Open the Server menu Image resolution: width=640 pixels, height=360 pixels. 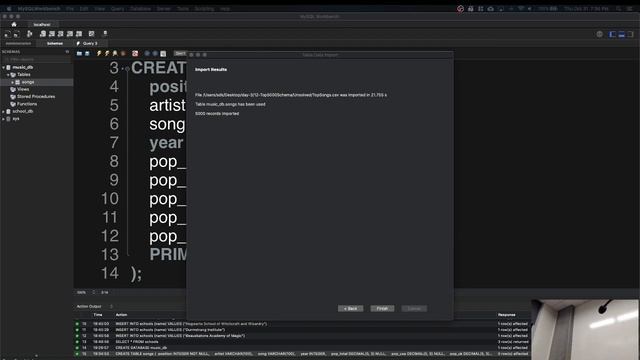pyautogui.click(x=164, y=9)
